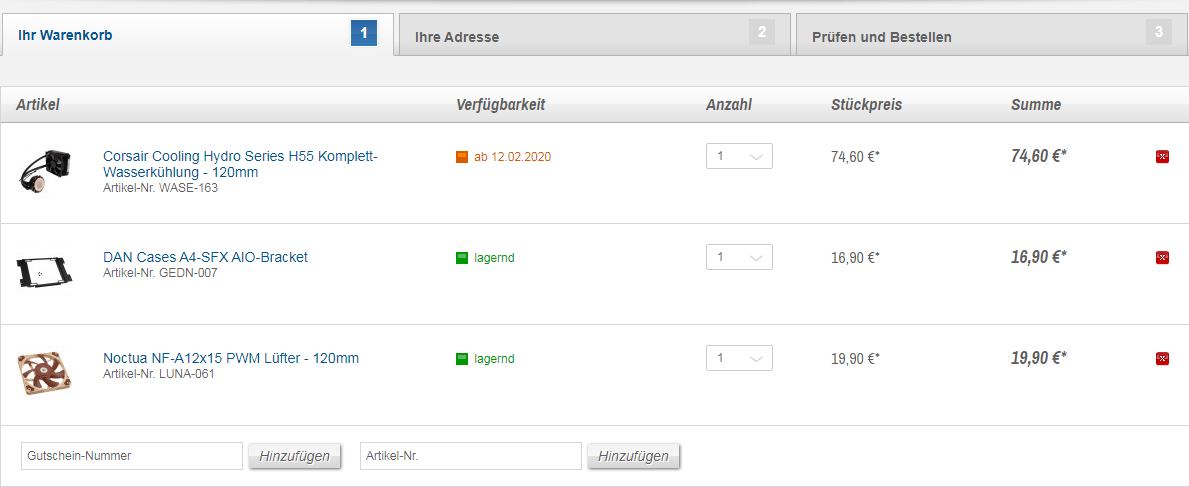Open quantity dropdown for Noctua NF-A12x15 fan
Screen dimensions: 1189x487
click(739, 358)
